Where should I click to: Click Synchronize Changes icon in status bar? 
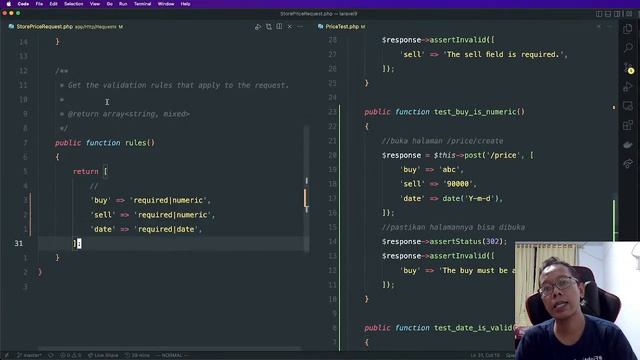(x=51, y=356)
